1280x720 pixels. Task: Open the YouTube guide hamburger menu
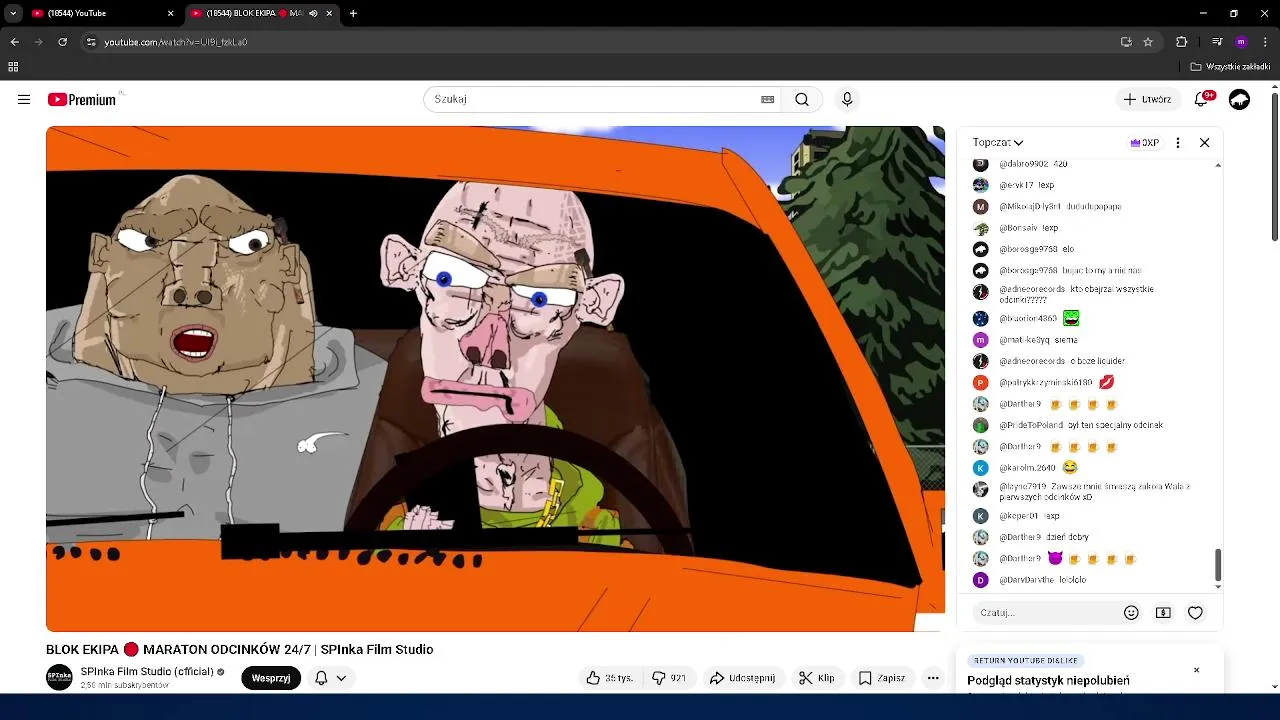click(x=24, y=99)
